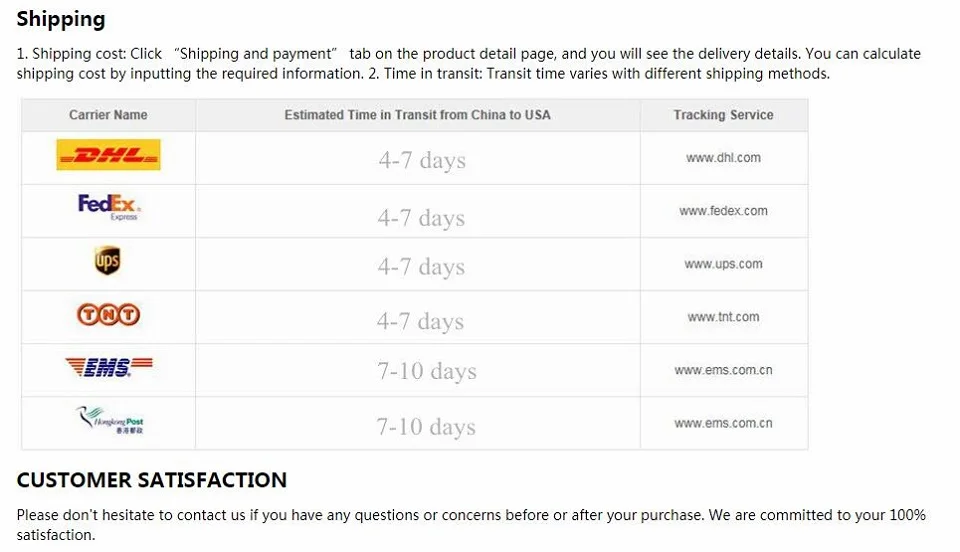Visit the www.ups.com tracking site
The height and width of the screenshot is (552, 960).
pyautogui.click(x=723, y=264)
